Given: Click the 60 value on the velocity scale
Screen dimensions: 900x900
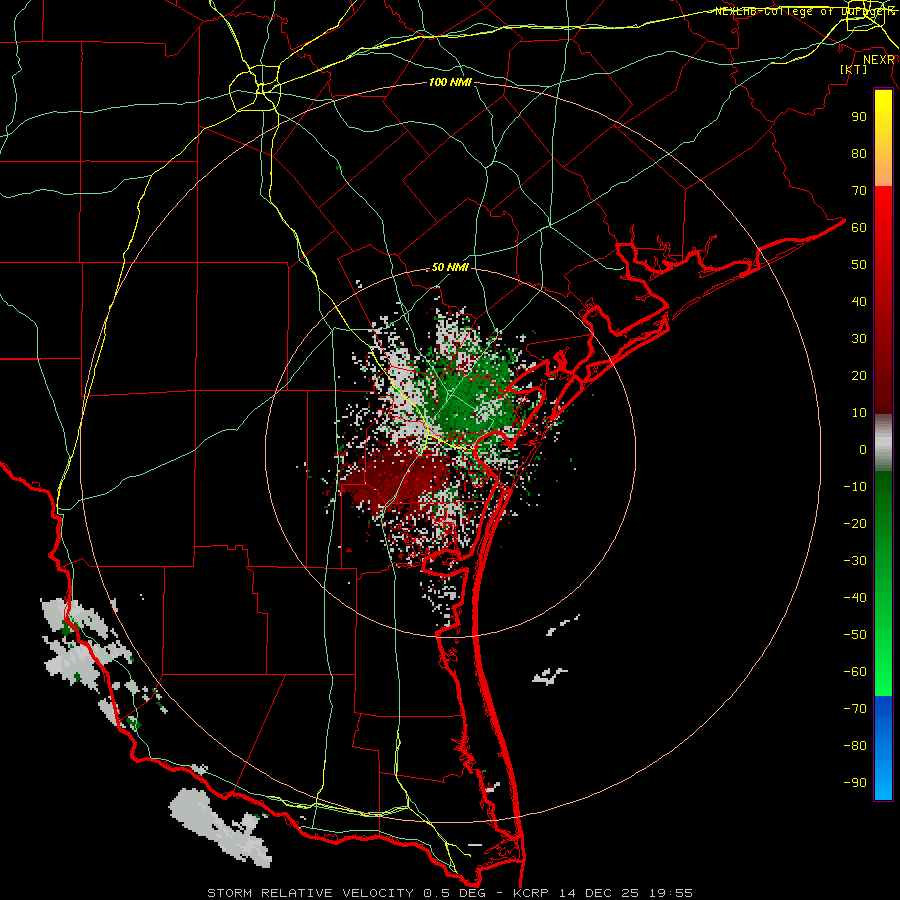Looking at the screenshot, I should [859, 227].
